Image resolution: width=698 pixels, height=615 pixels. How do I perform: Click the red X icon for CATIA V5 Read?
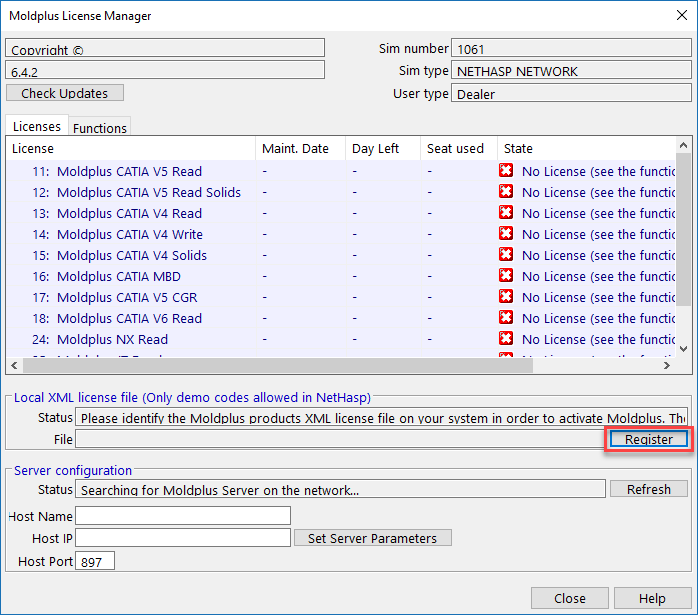pos(506,170)
